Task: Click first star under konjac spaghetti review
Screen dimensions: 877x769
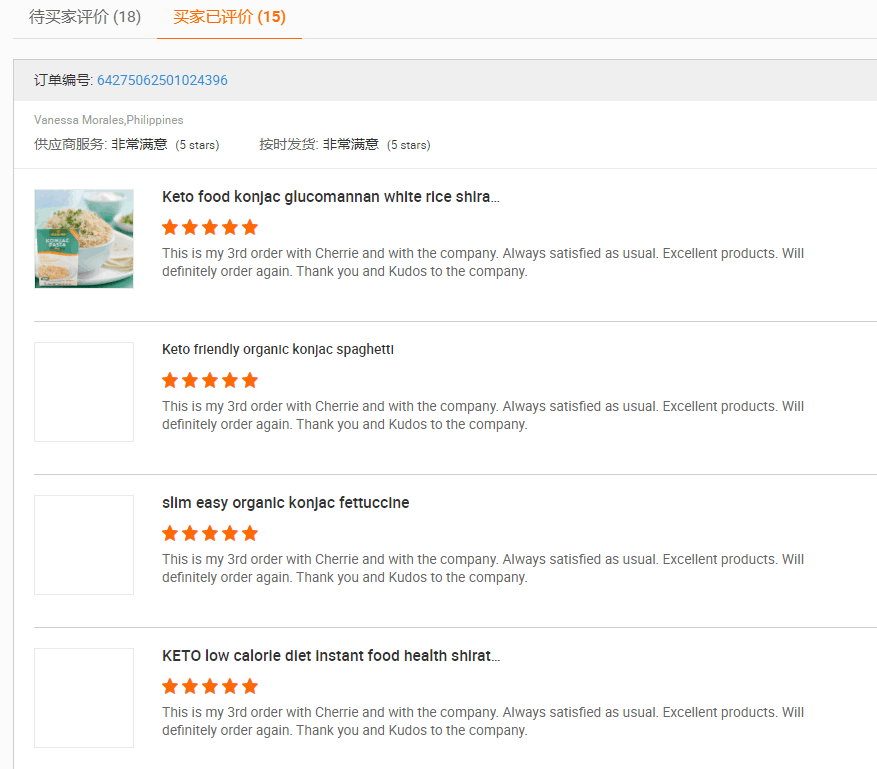Action: pyautogui.click(x=170, y=380)
